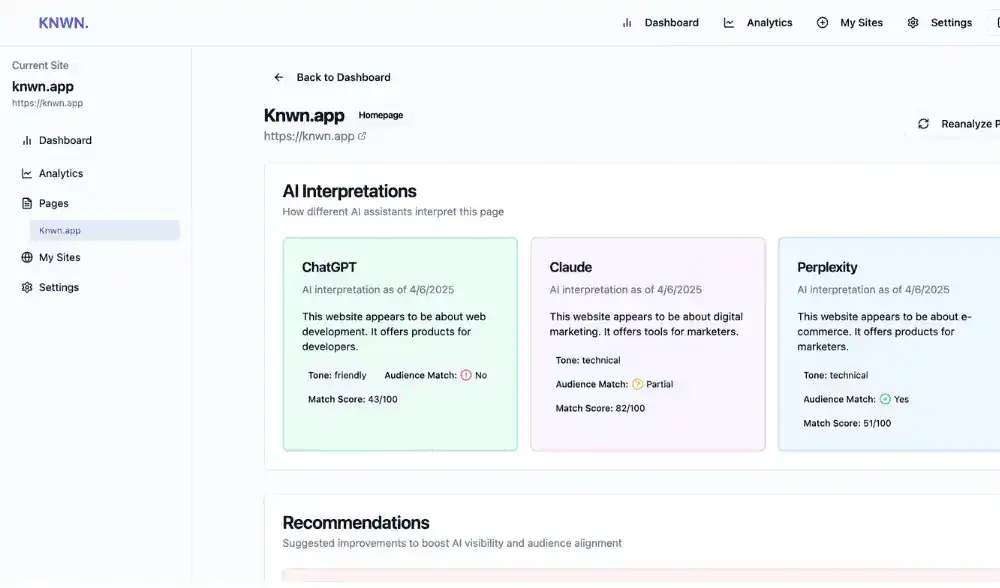Click the bar chart icon beside Dashboard in top nav
Image resolution: width=1000 pixels, height=588 pixels.
click(x=627, y=23)
